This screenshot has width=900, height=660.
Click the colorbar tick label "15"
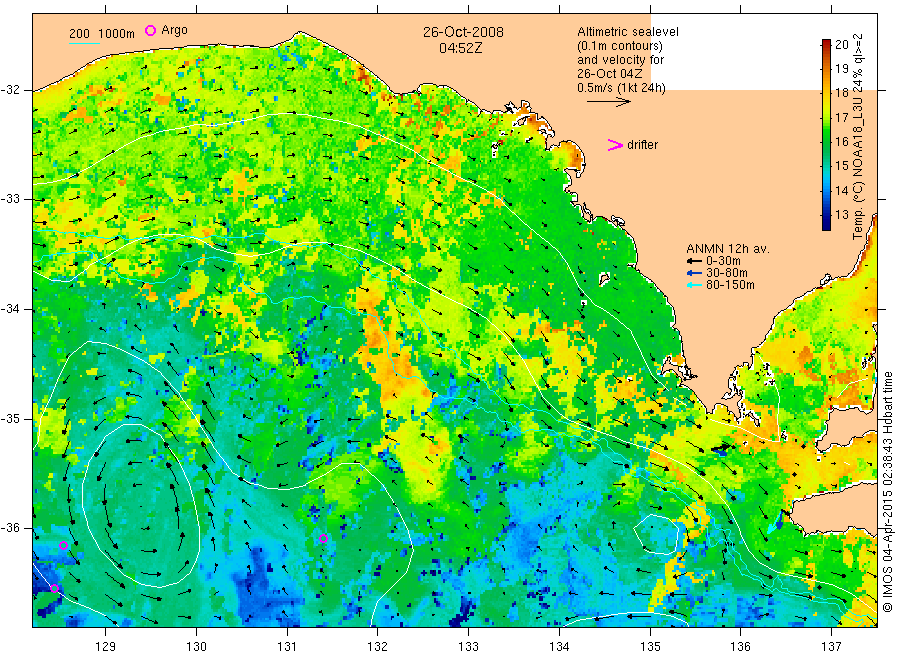[842, 166]
